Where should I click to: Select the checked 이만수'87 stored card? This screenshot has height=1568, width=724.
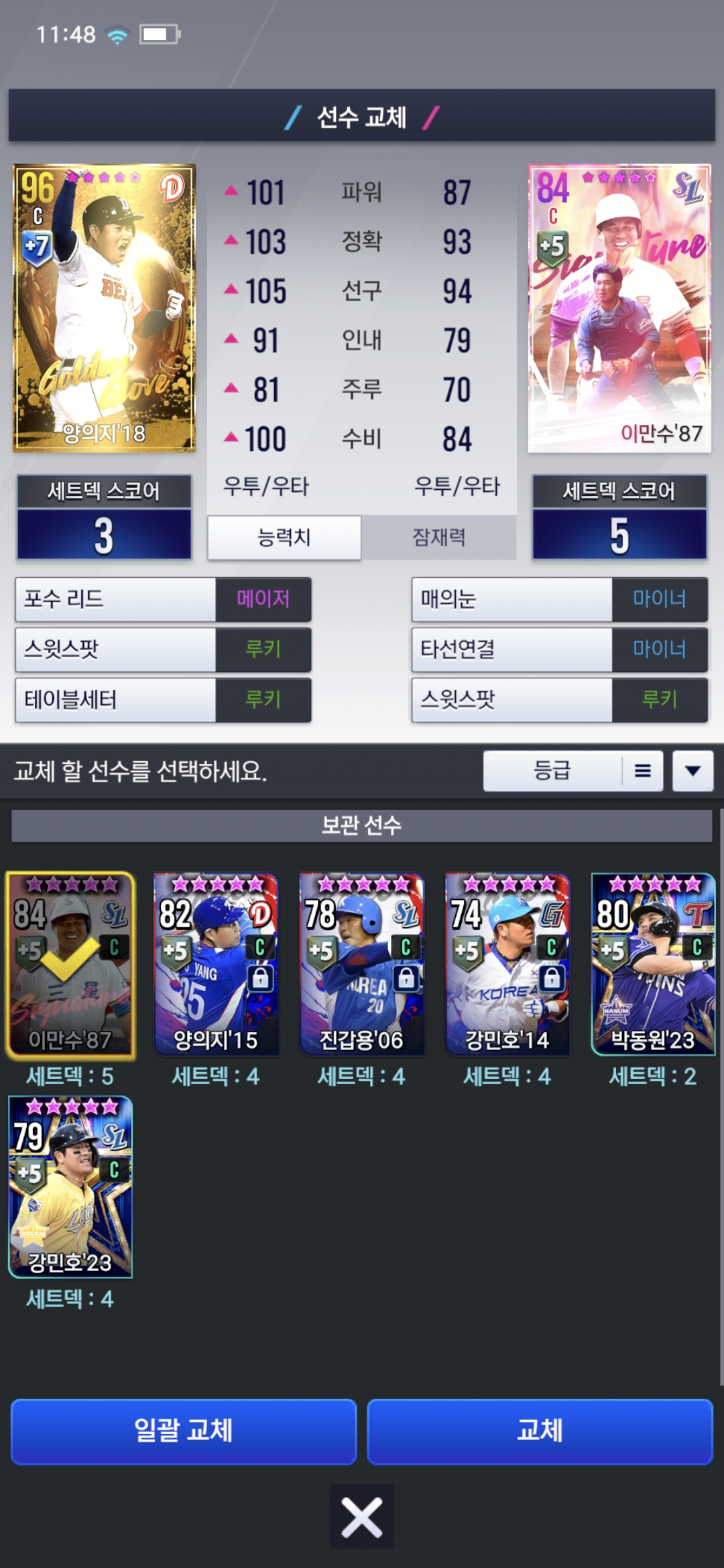[x=70, y=966]
